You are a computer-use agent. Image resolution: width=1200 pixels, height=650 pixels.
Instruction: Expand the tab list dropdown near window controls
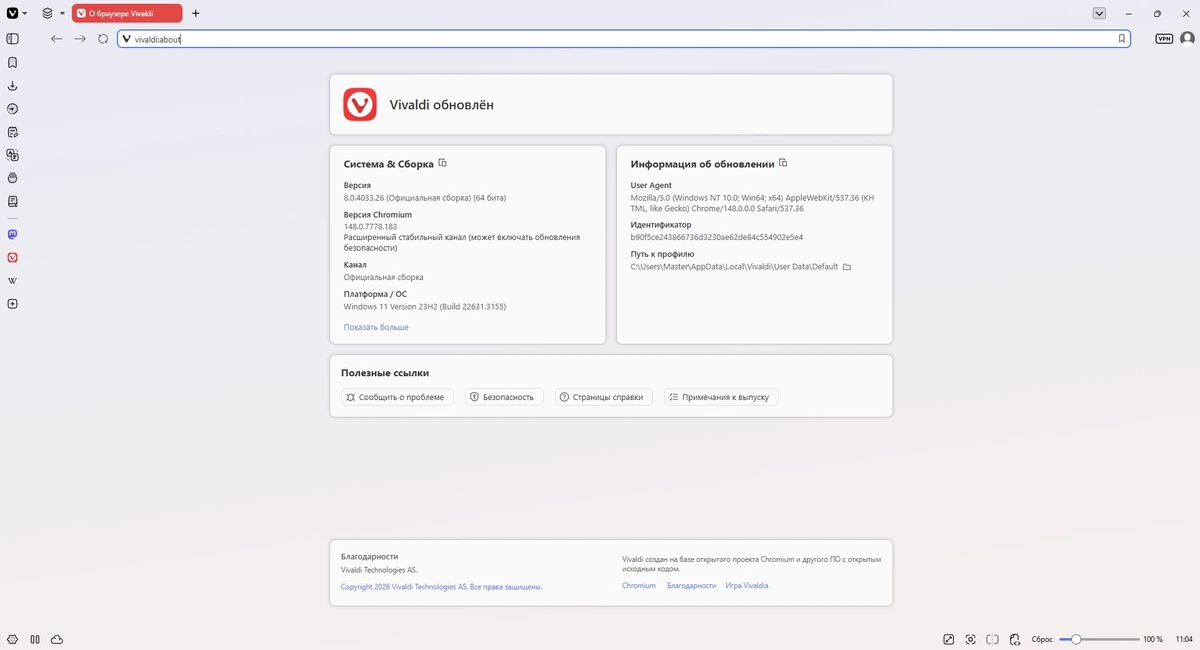(1099, 13)
